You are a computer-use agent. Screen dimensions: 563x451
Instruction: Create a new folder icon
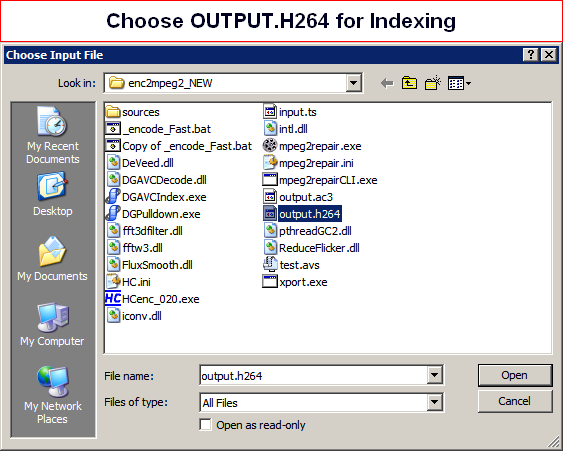point(433,83)
